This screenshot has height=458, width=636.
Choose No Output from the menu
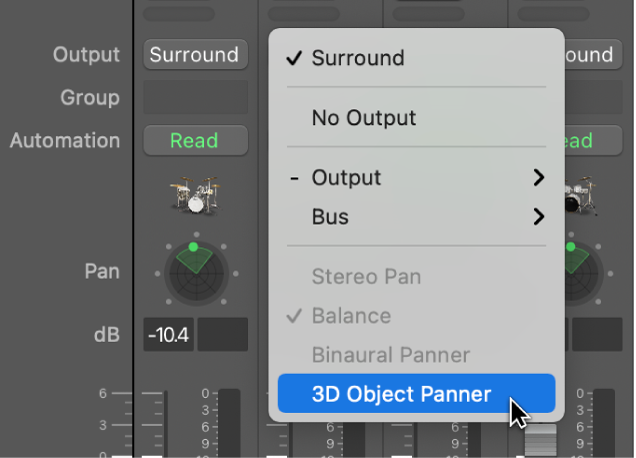coord(364,118)
